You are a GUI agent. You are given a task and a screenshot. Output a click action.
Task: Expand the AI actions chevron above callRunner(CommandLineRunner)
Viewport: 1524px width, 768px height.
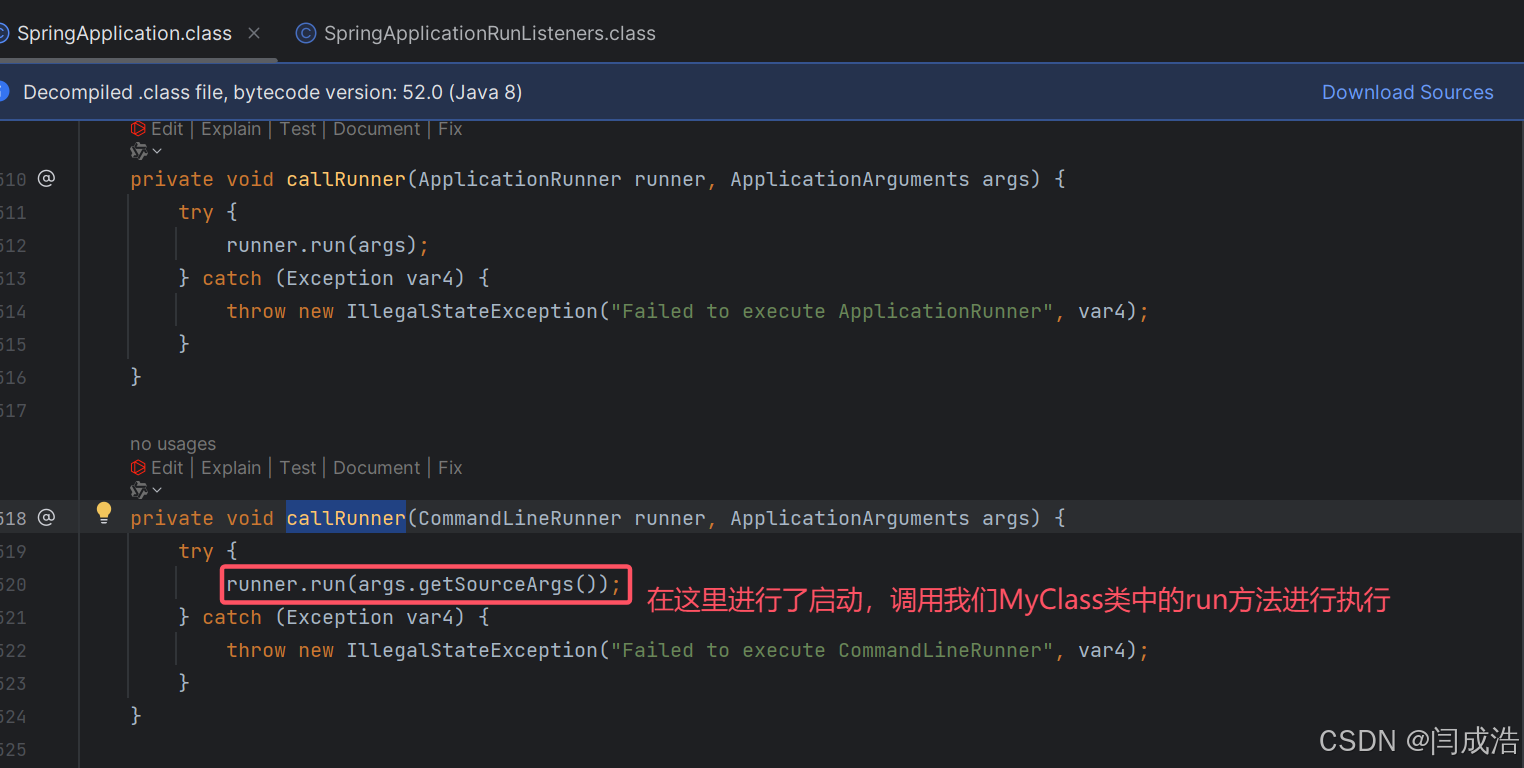155,490
